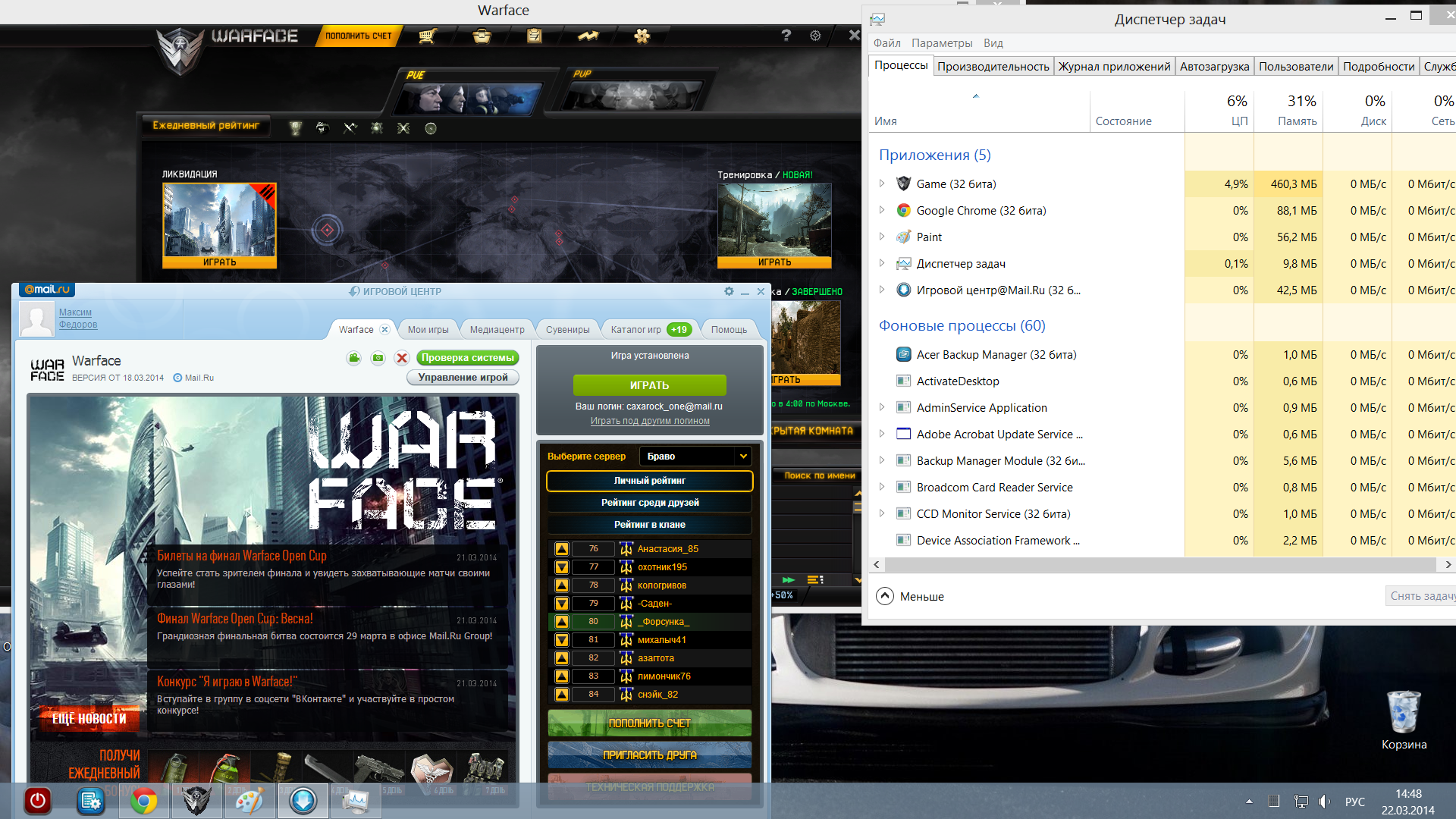Select the soldier helmet rating icon
The height and width of the screenshot is (819, 1456).
pyautogui.click(x=322, y=128)
